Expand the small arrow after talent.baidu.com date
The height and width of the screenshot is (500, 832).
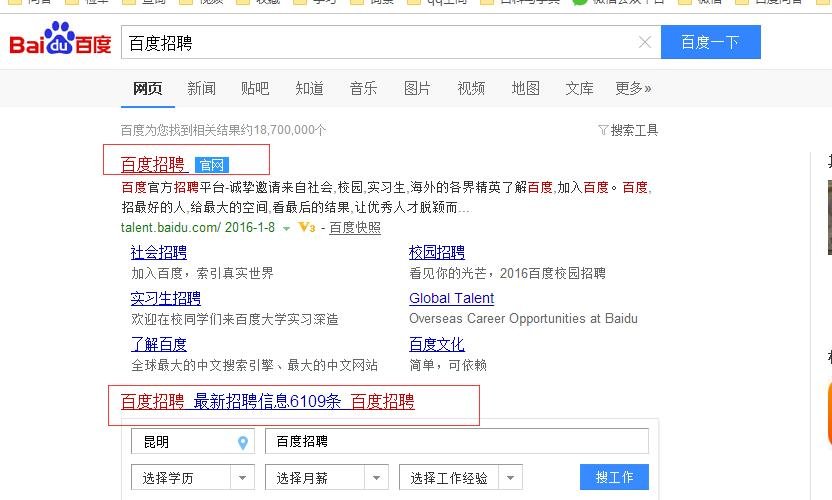click(x=287, y=229)
